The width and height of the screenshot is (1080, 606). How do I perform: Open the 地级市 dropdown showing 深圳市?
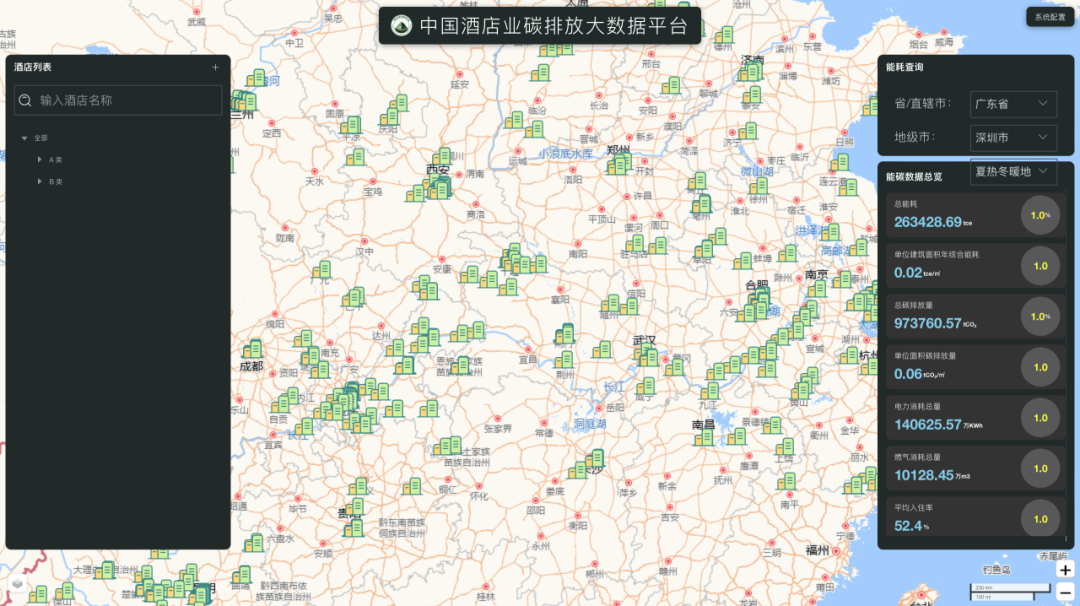pyautogui.click(x=1012, y=138)
